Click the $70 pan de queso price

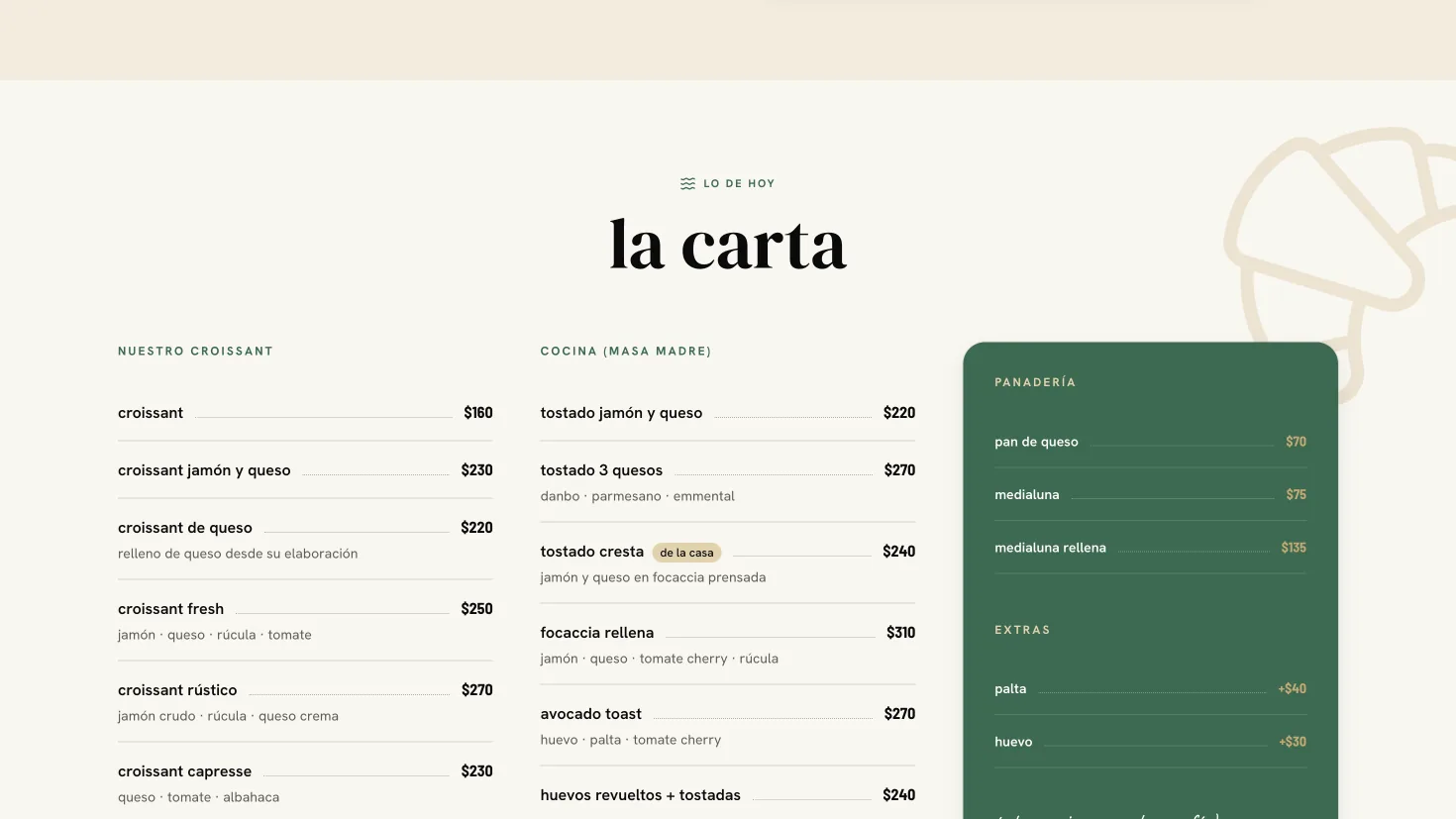1296,442
